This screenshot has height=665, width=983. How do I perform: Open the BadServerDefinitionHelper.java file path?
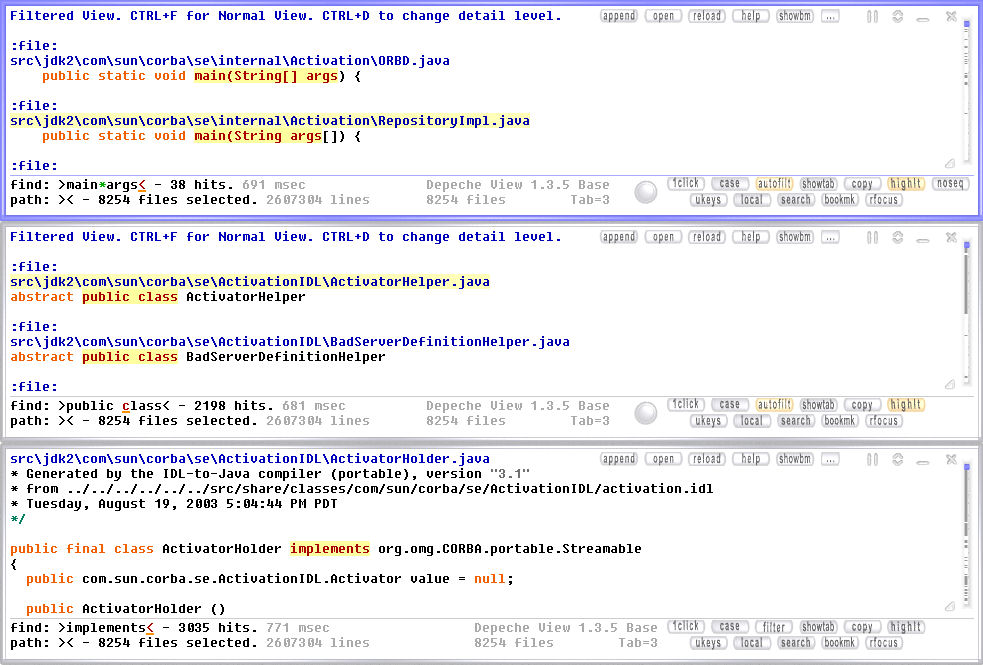pyautogui.click(x=290, y=342)
